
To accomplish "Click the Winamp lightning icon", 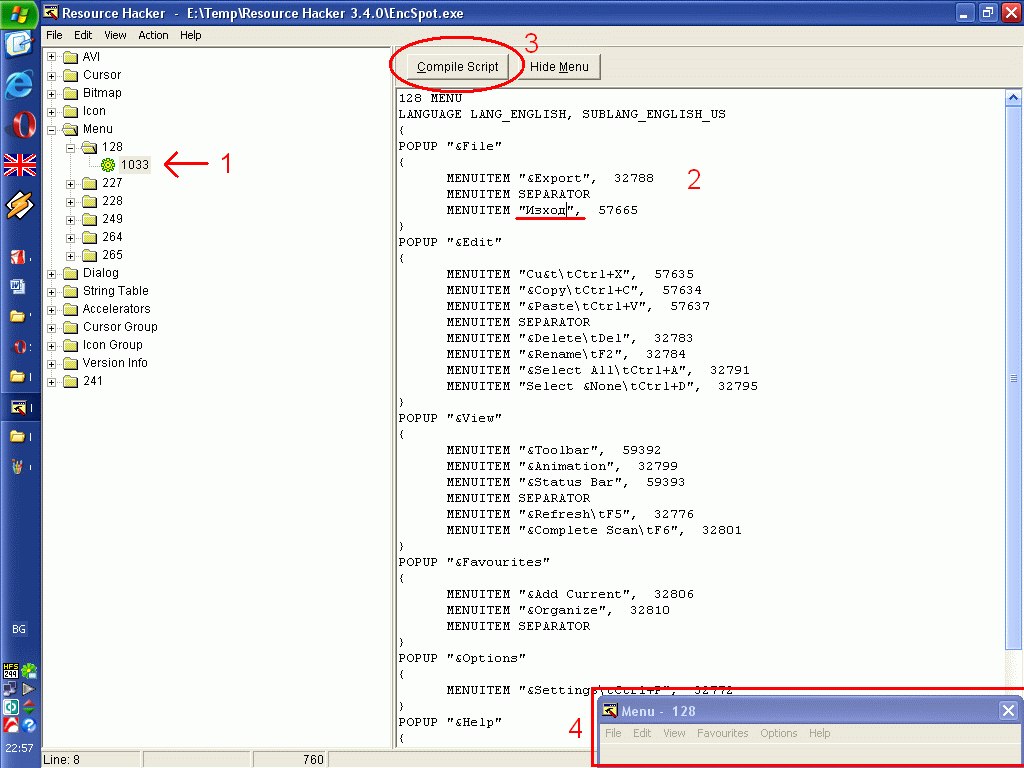I will 20,205.
